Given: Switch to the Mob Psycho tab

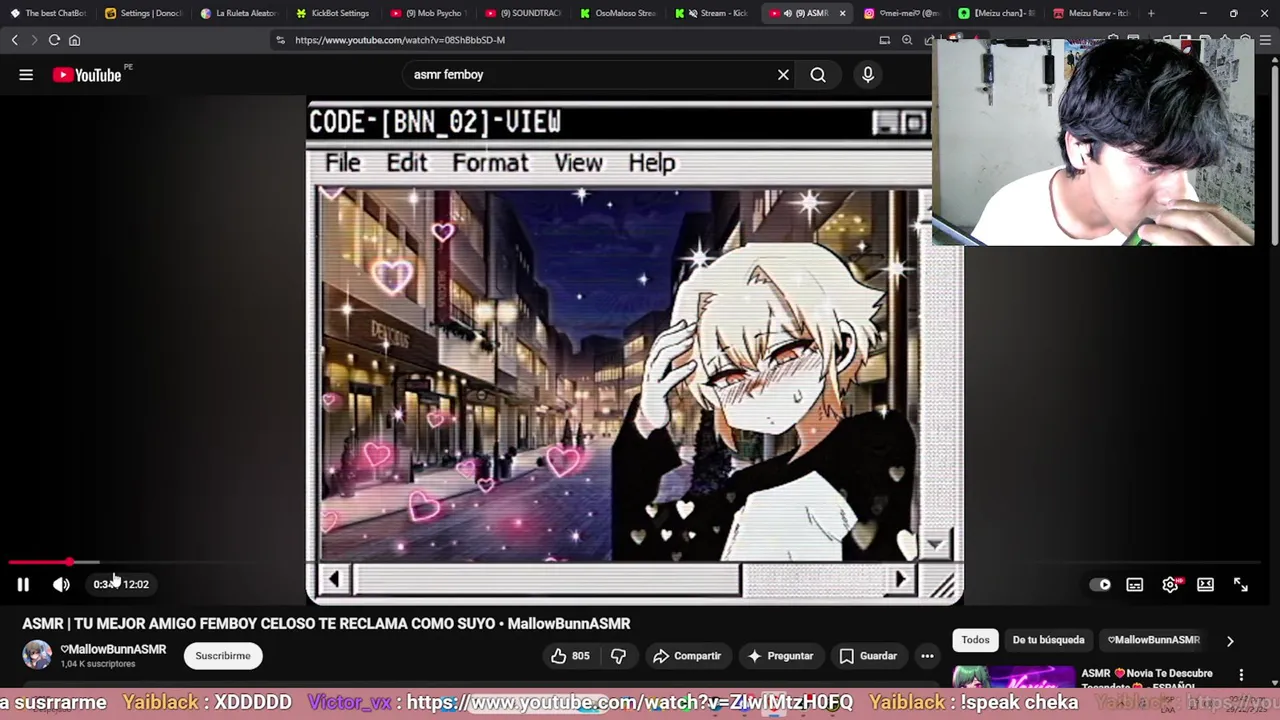Looking at the screenshot, I should tap(428, 13).
